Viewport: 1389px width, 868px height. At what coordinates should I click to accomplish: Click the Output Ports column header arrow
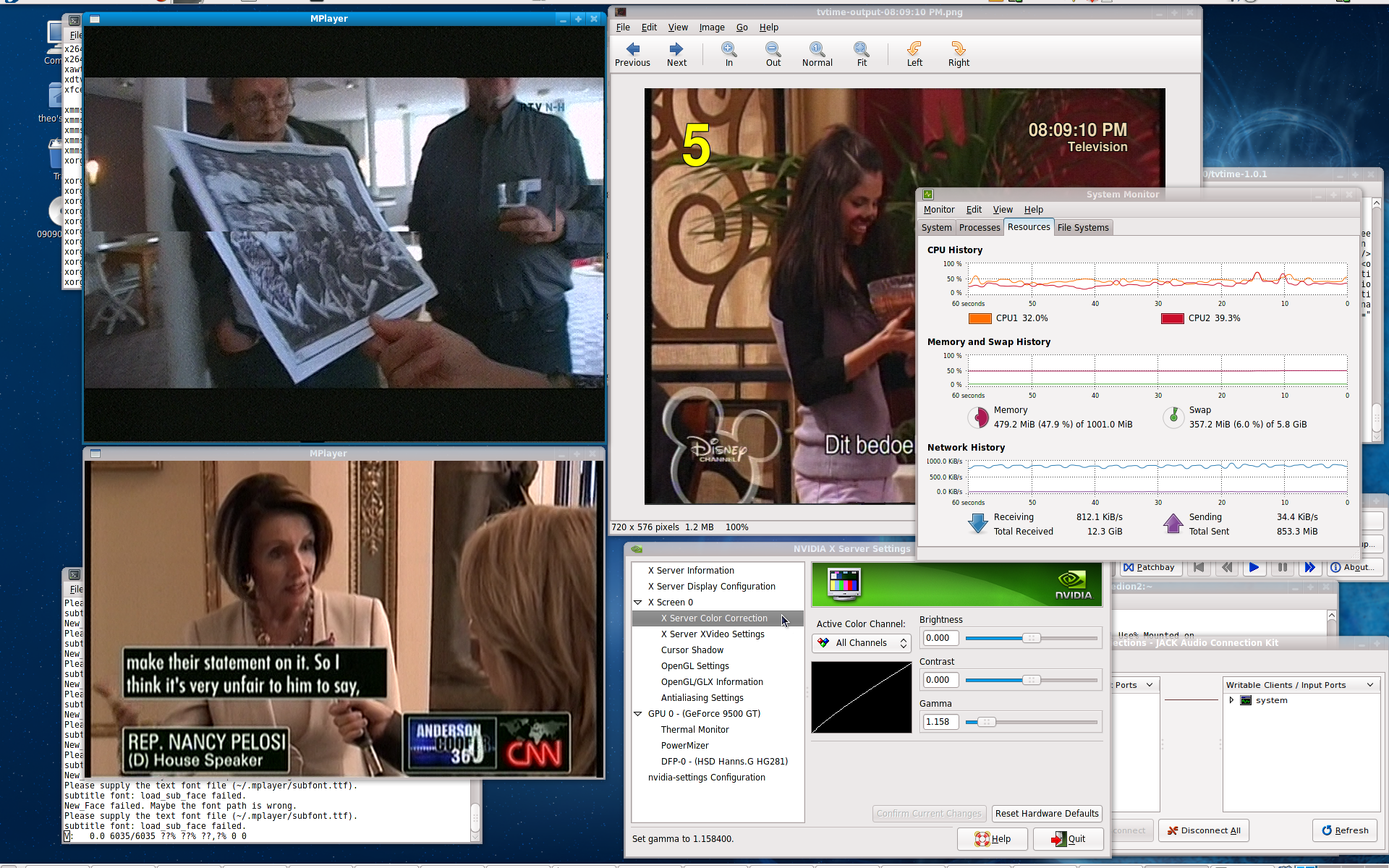[1150, 685]
